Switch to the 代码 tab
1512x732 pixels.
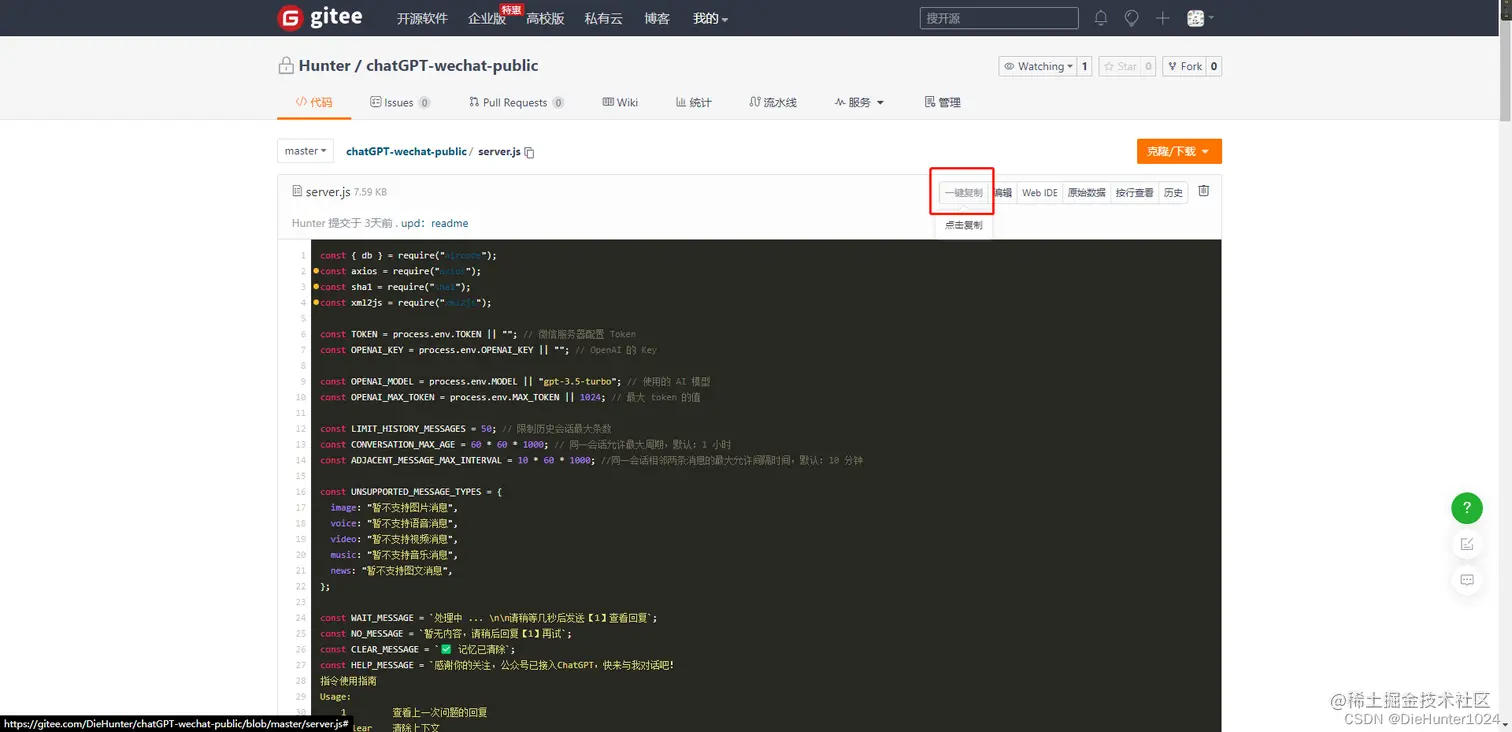314,102
